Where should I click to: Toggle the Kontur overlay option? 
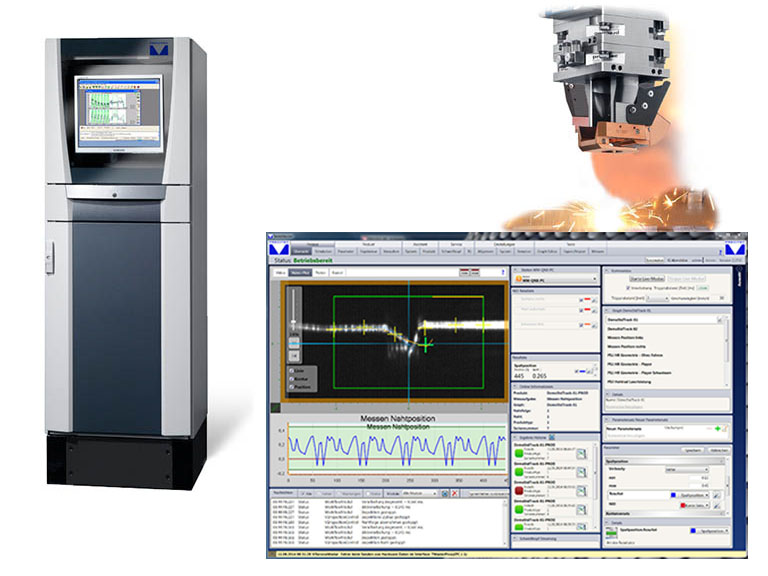coord(291,379)
